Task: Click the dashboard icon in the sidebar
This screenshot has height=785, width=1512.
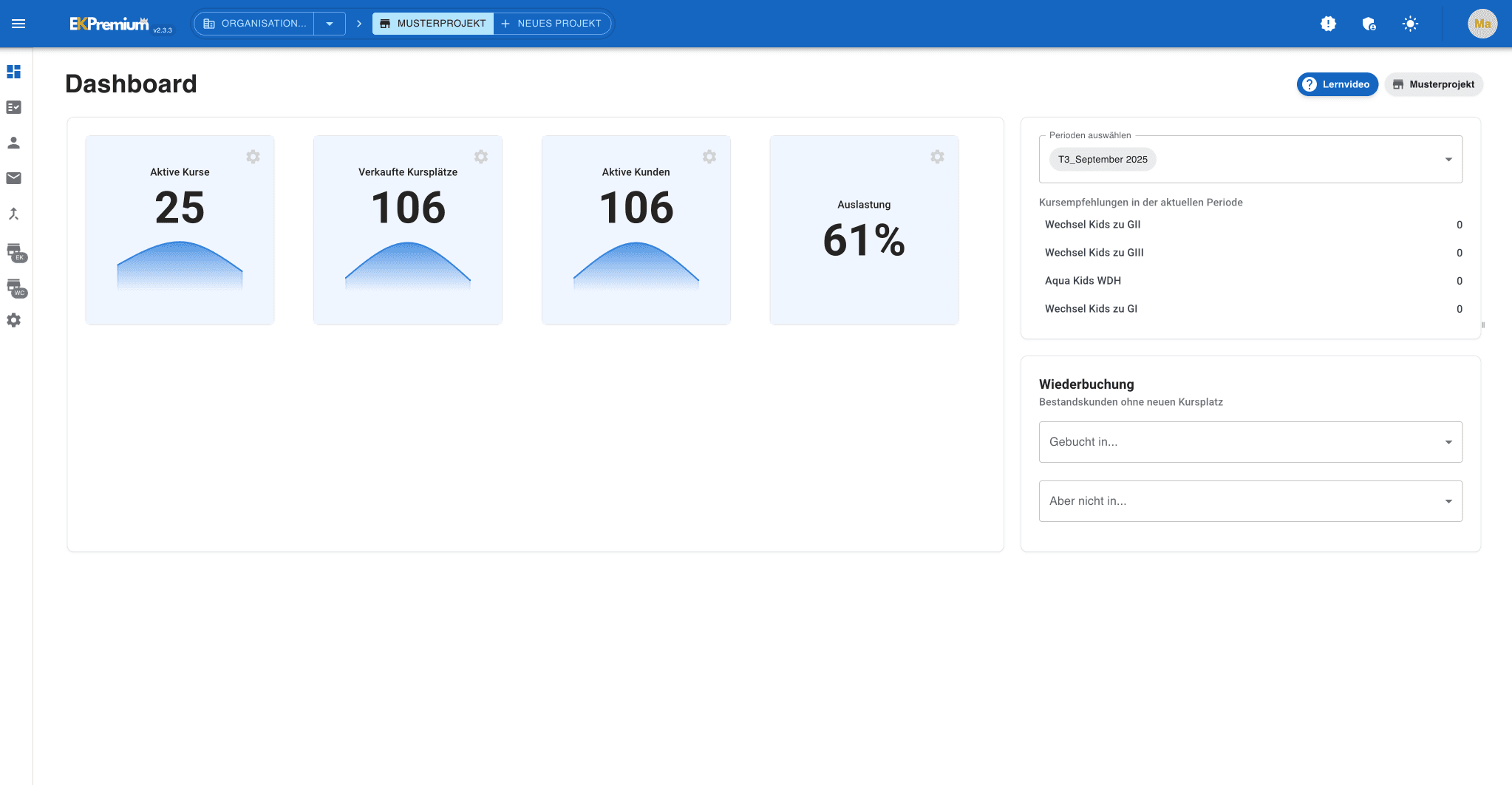Action: [13, 72]
